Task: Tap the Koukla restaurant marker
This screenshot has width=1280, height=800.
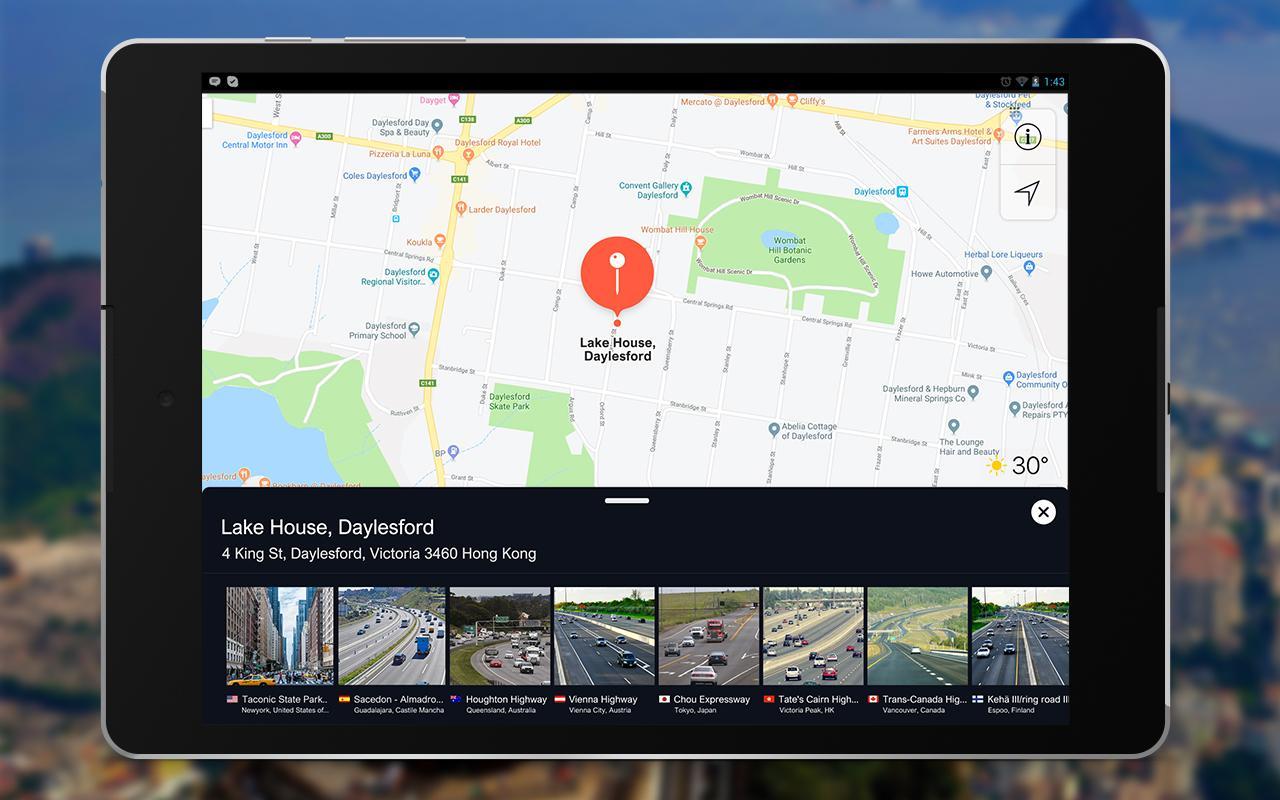Action: coord(441,242)
